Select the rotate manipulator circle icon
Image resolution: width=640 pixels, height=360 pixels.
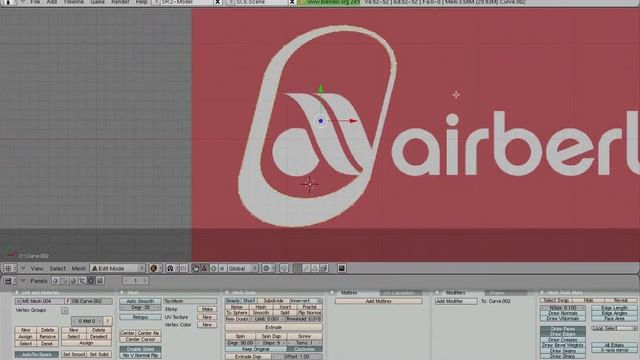coord(213,268)
